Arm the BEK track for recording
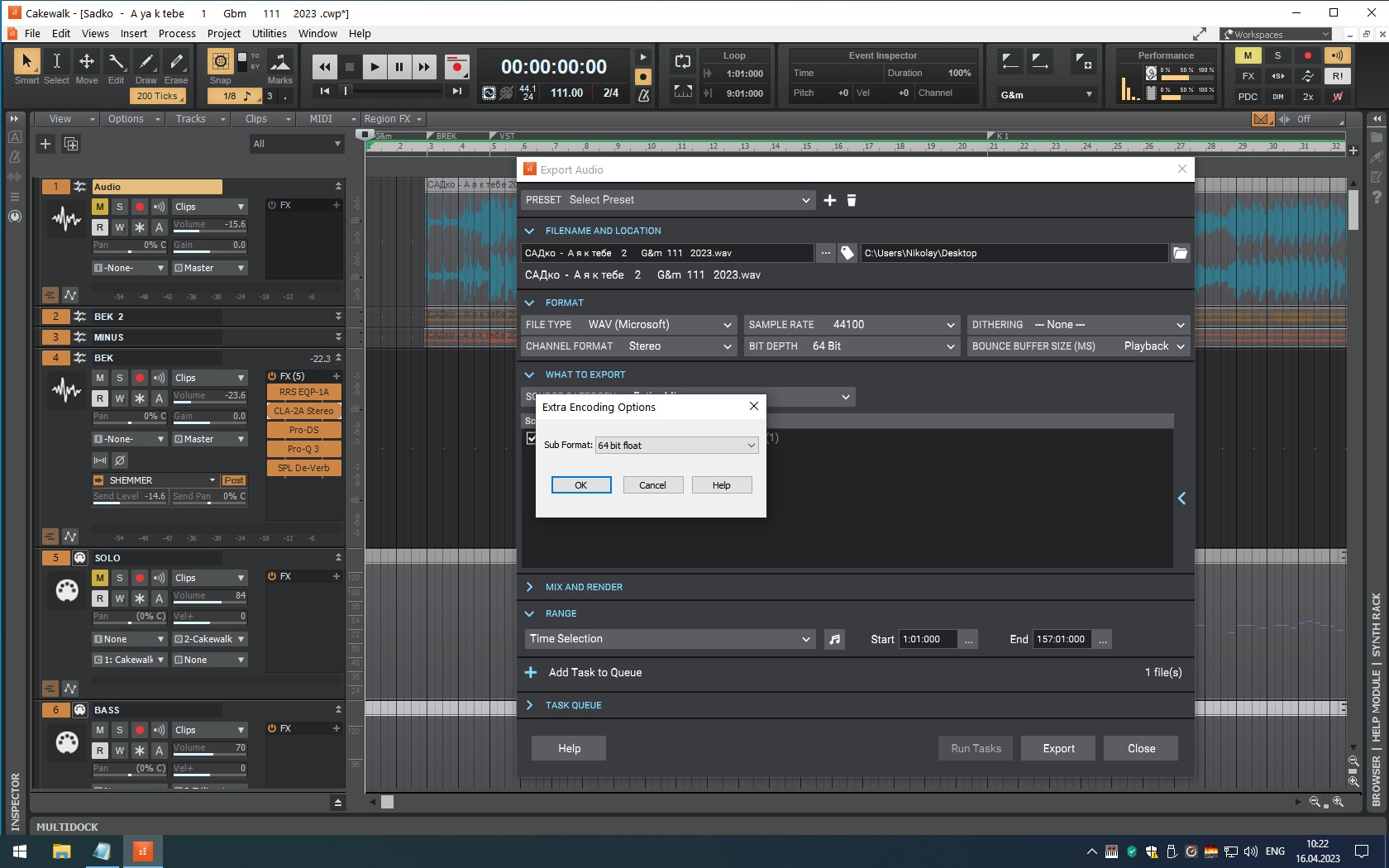The height and width of the screenshot is (868, 1389). (140, 378)
